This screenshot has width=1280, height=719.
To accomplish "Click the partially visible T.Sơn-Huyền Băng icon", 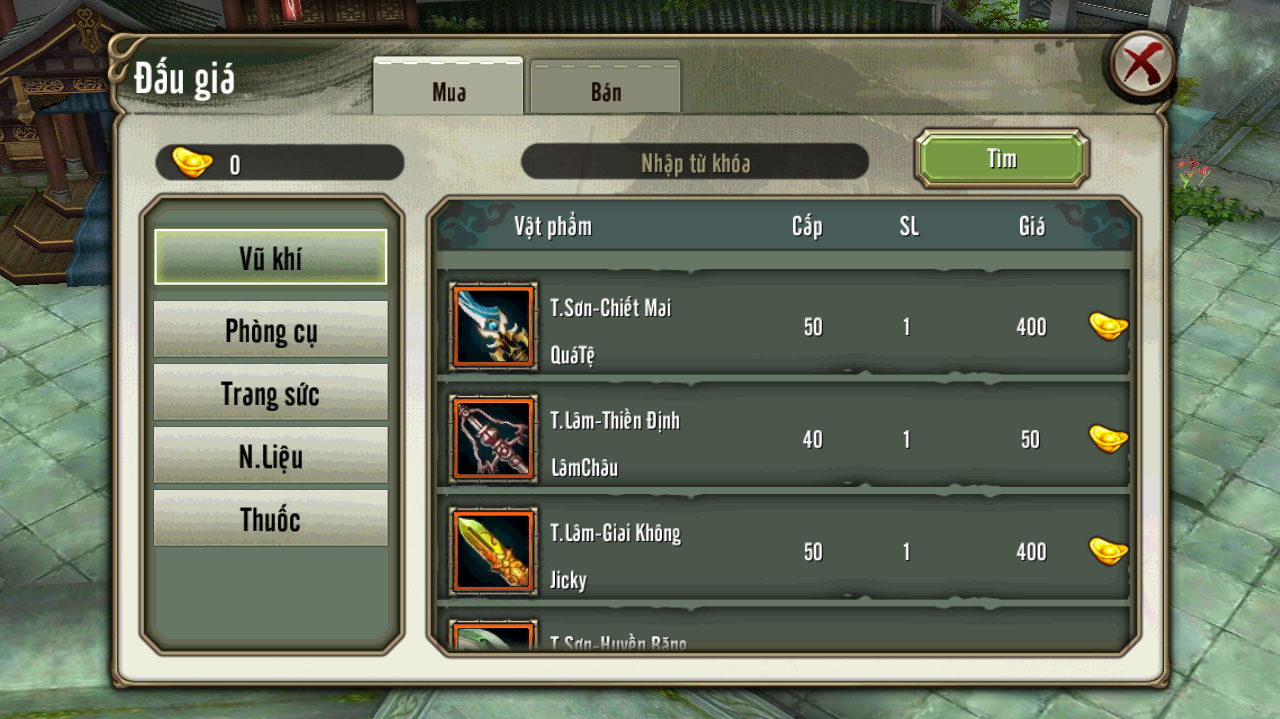I will (x=494, y=636).
